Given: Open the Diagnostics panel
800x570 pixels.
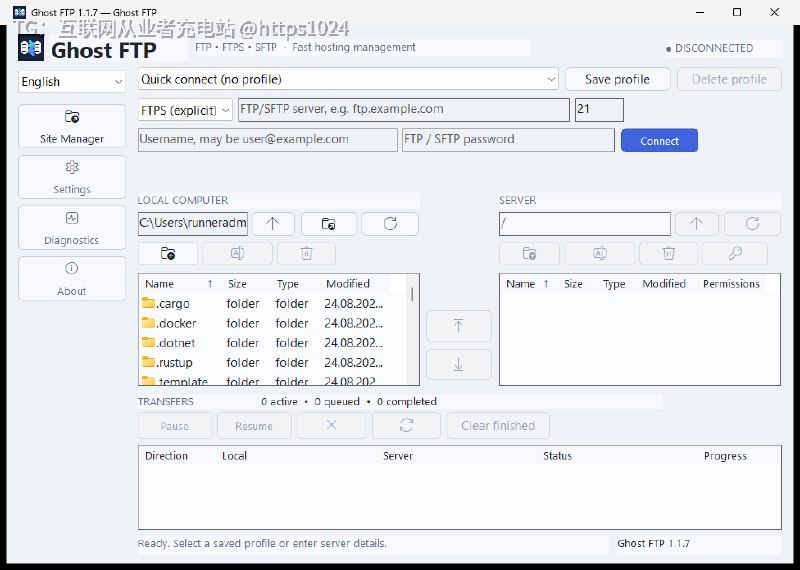Looking at the screenshot, I should (72, 228).
